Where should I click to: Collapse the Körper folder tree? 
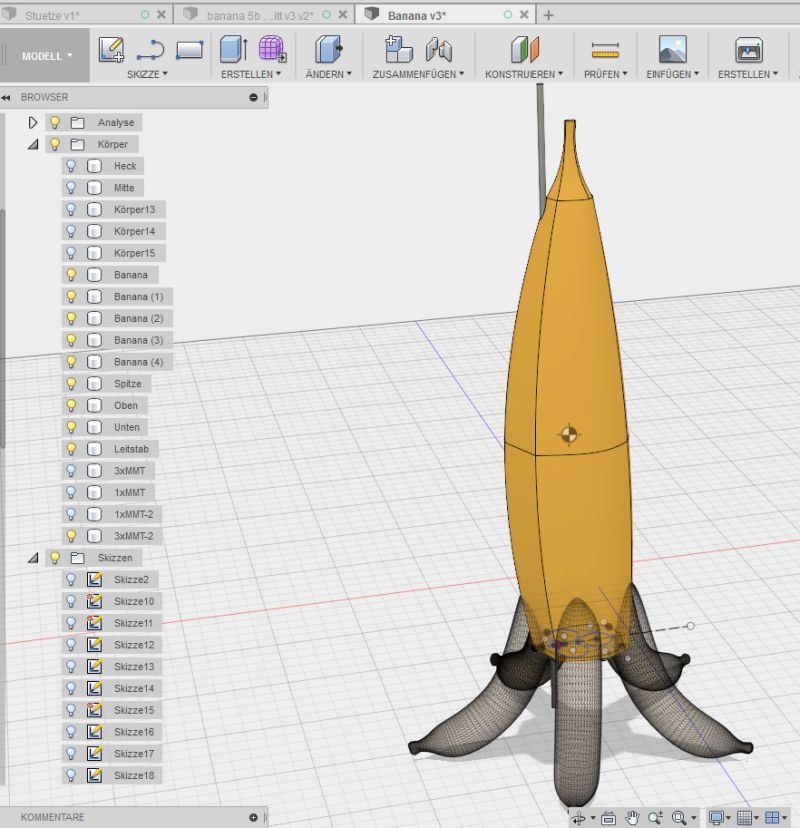(33, 144)
